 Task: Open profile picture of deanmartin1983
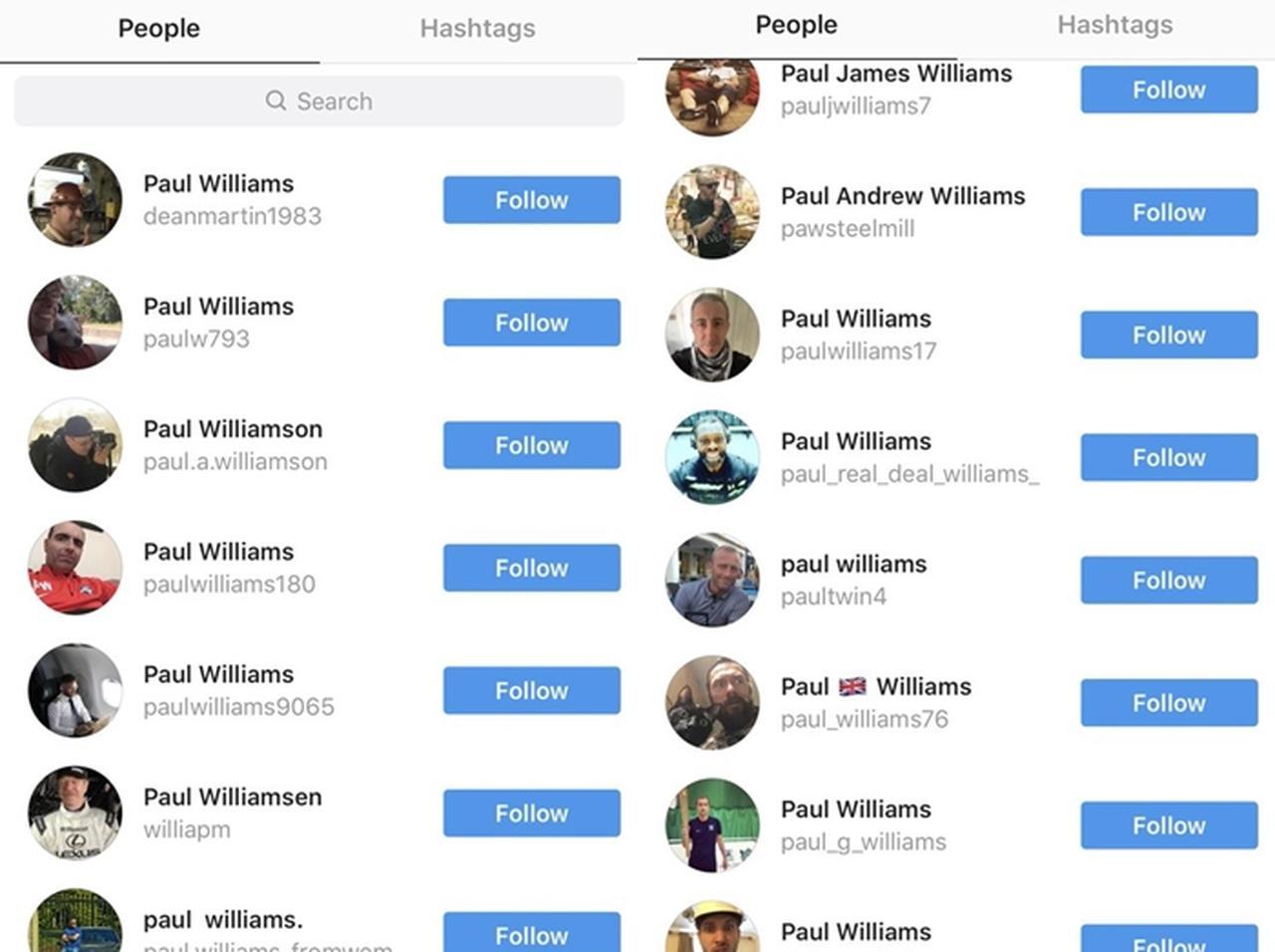pyautogui.click(x=75, y=199)
